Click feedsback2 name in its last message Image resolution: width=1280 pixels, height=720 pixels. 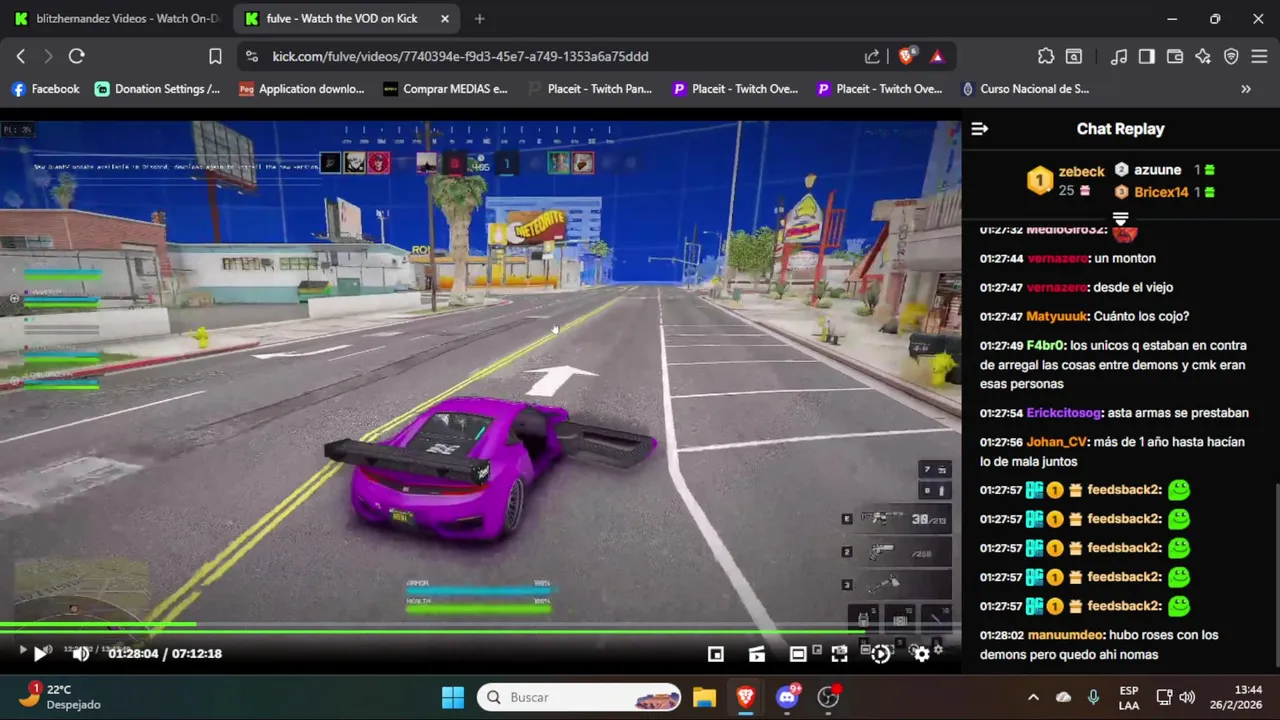(x=1124, y=606)
